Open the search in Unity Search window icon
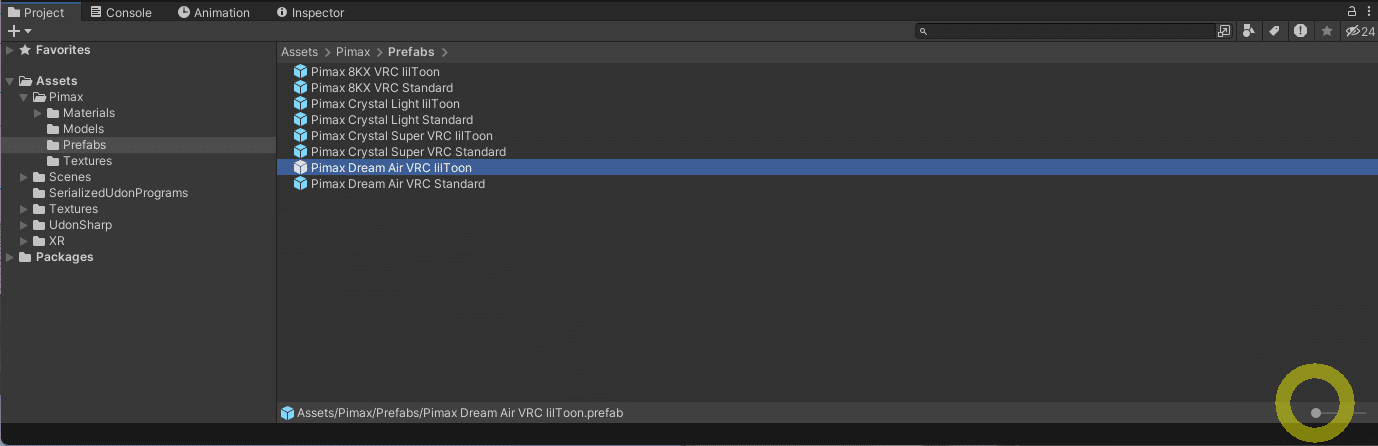The image size is (1378, 446). 1224,31
